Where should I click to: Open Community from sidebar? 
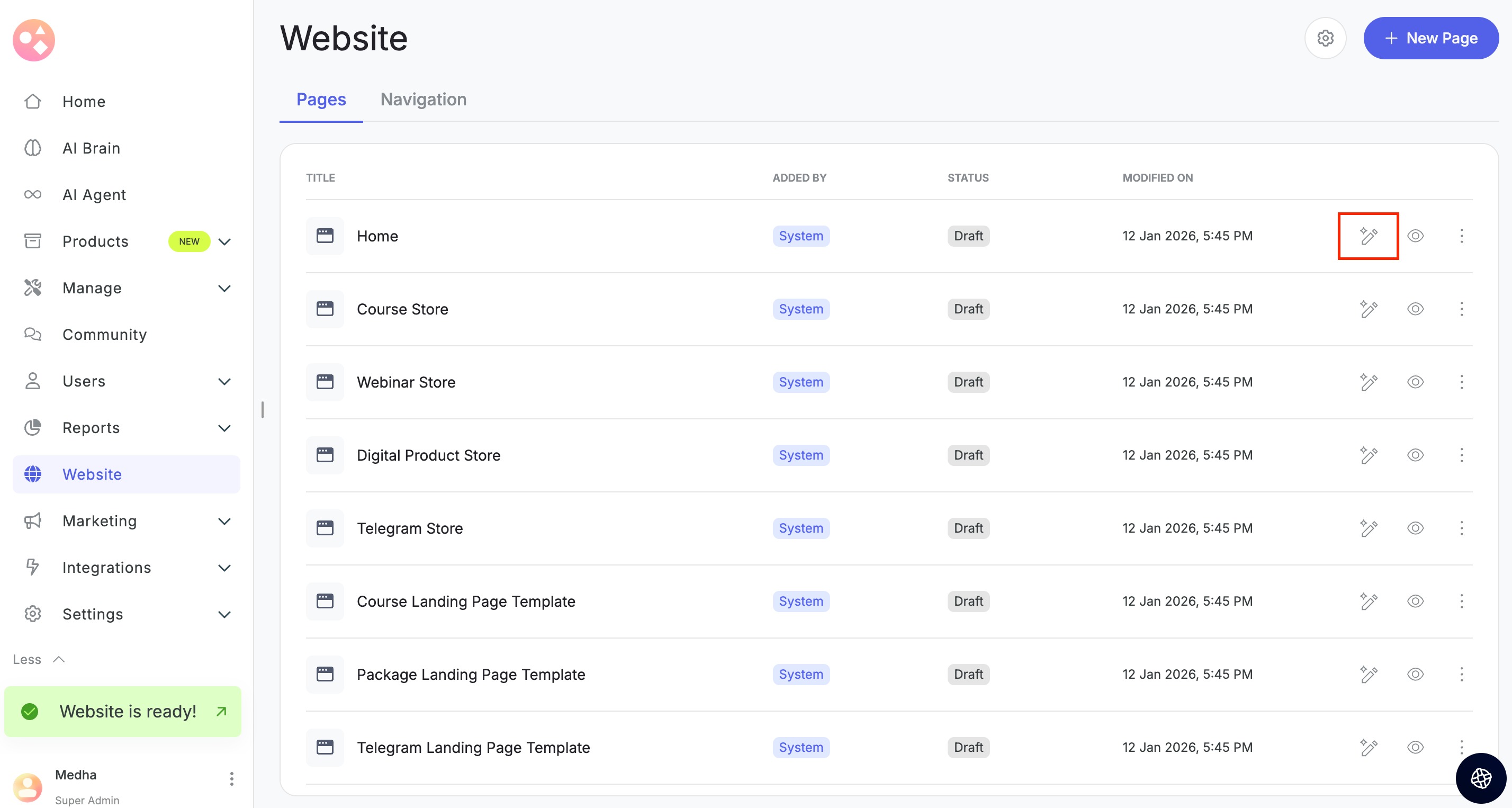[x=104, y=334]
